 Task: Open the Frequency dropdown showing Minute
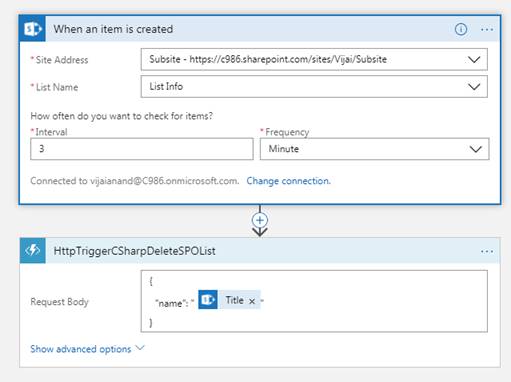pyautogui.click(x=374, y=149)
